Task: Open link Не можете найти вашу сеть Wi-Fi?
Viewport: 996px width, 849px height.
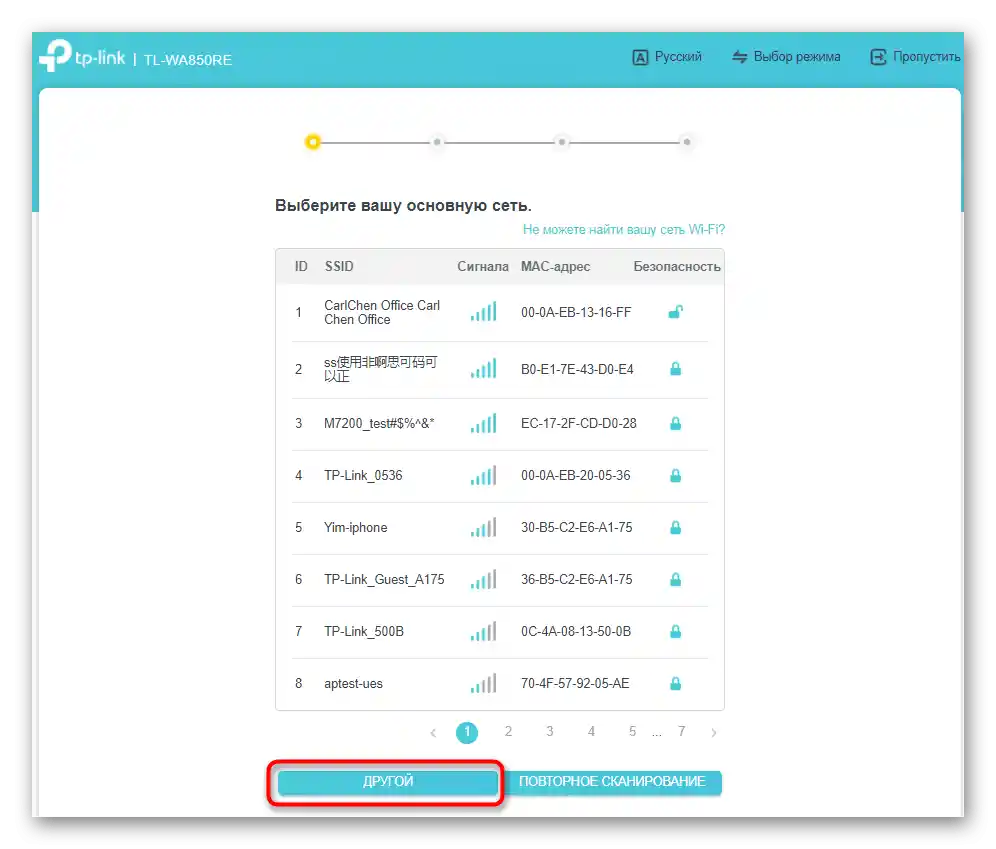Action: click(x=624, y=229)
